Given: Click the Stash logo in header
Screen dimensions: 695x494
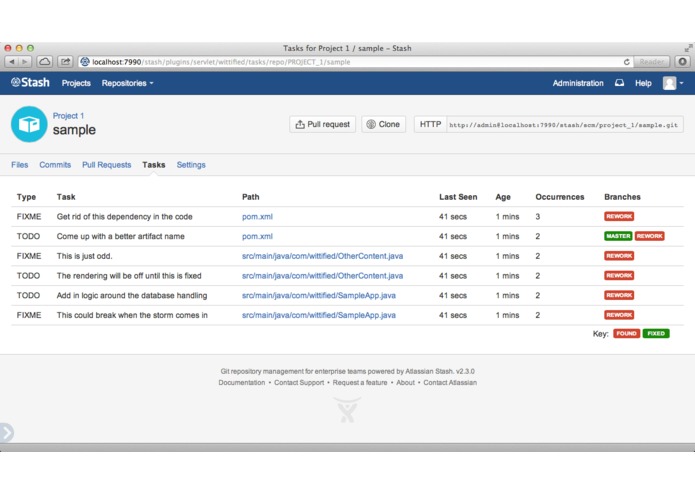Looking at the screenshot, I should (30, 82).
